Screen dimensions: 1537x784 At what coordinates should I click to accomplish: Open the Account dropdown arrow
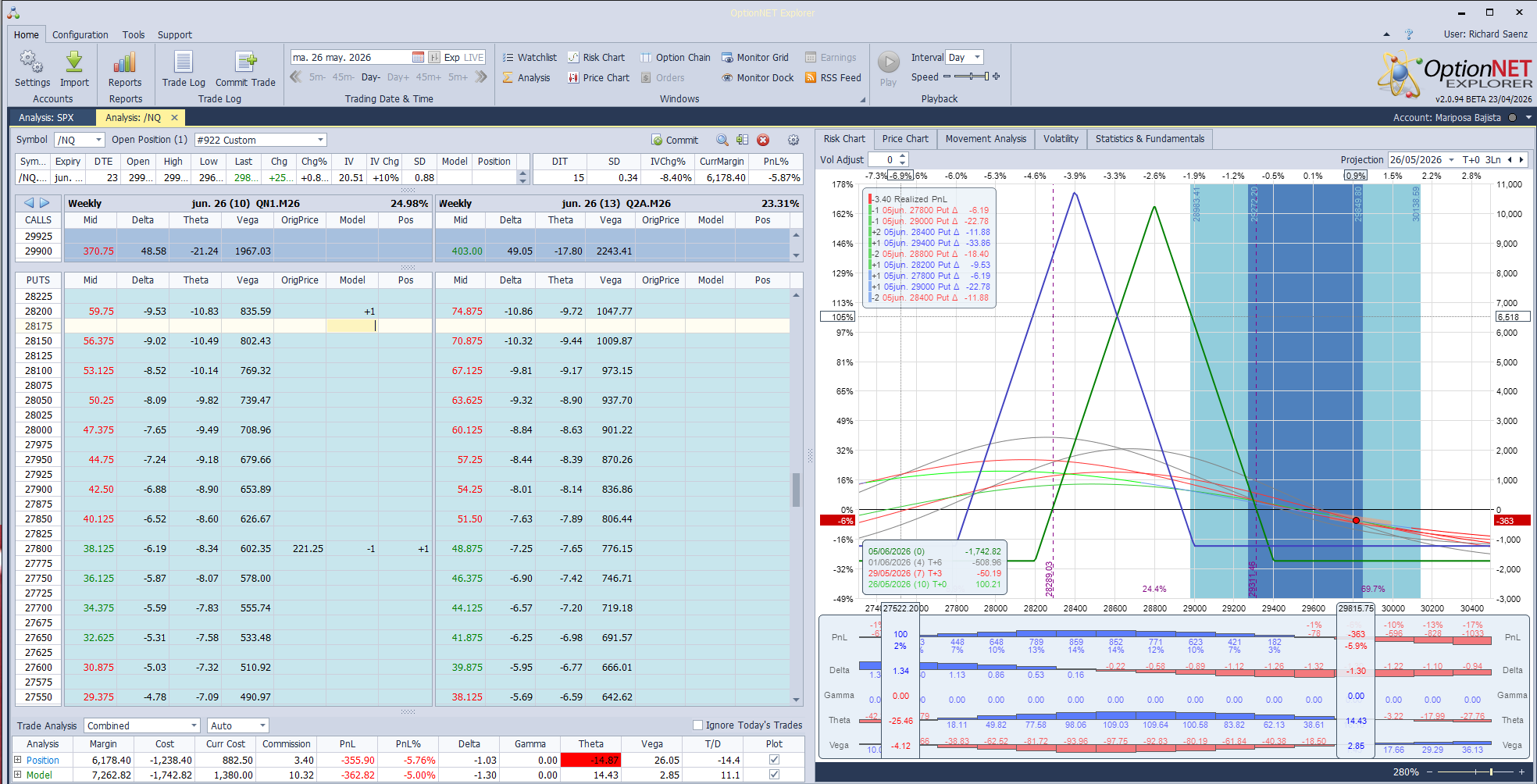1528,118
